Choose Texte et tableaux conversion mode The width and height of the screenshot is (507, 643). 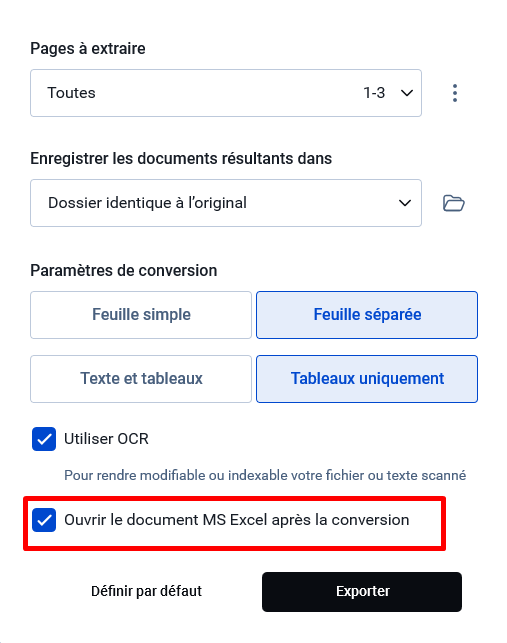click(x=141, y=379)
